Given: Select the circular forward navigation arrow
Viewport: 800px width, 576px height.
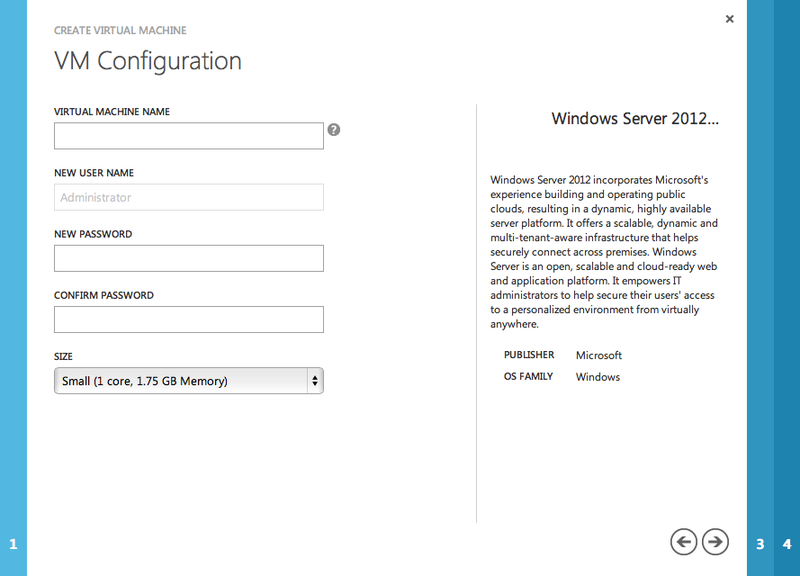Looking at the screenshot, I should coord(714,542).
